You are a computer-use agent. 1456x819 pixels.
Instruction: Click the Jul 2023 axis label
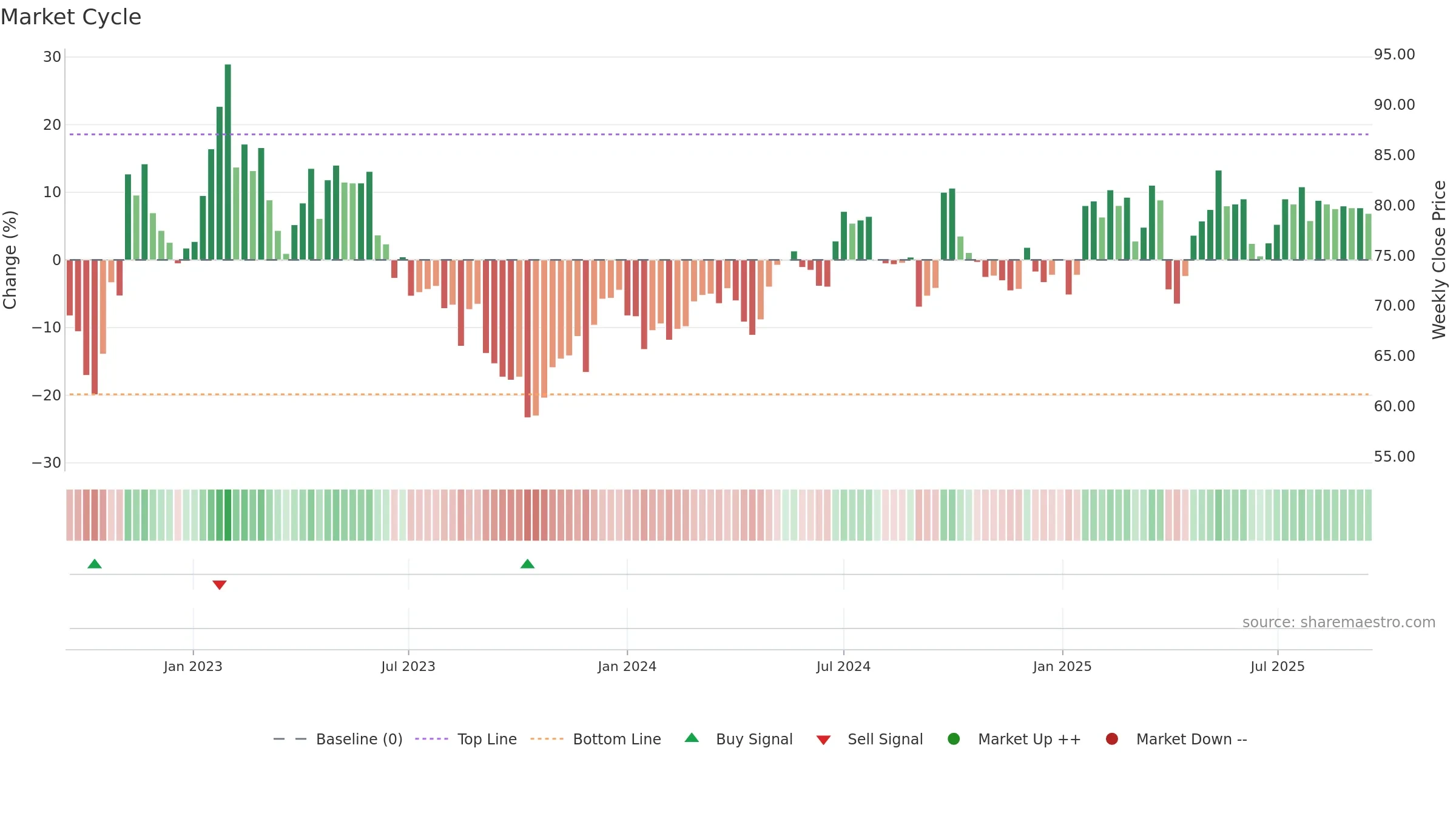coord(408,666)
